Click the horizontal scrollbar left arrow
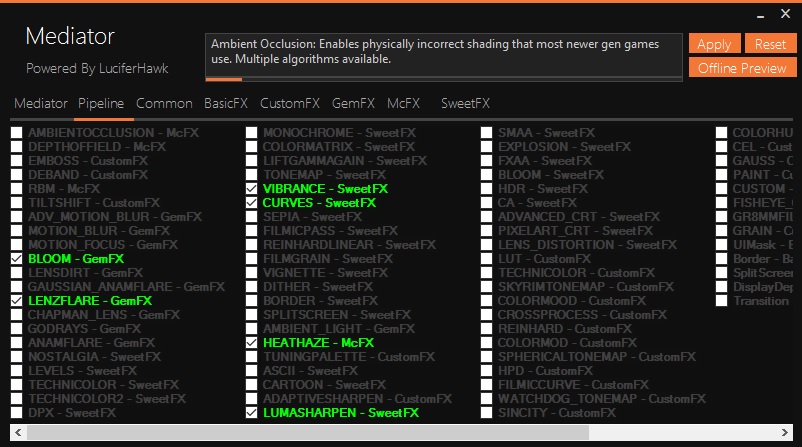802x447 pixels. [x=18, y=433]
